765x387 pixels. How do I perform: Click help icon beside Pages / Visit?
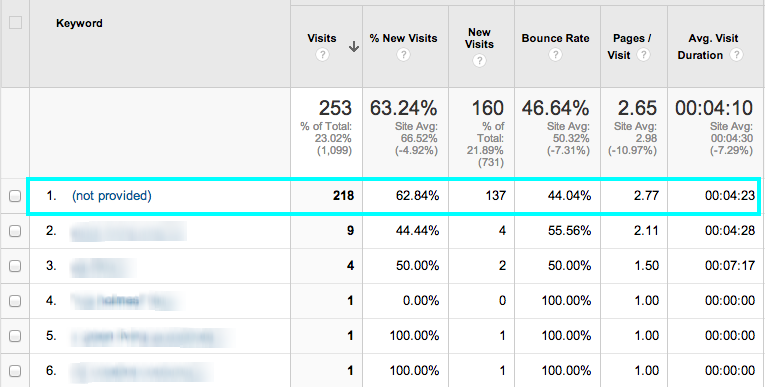click(644, 55)
